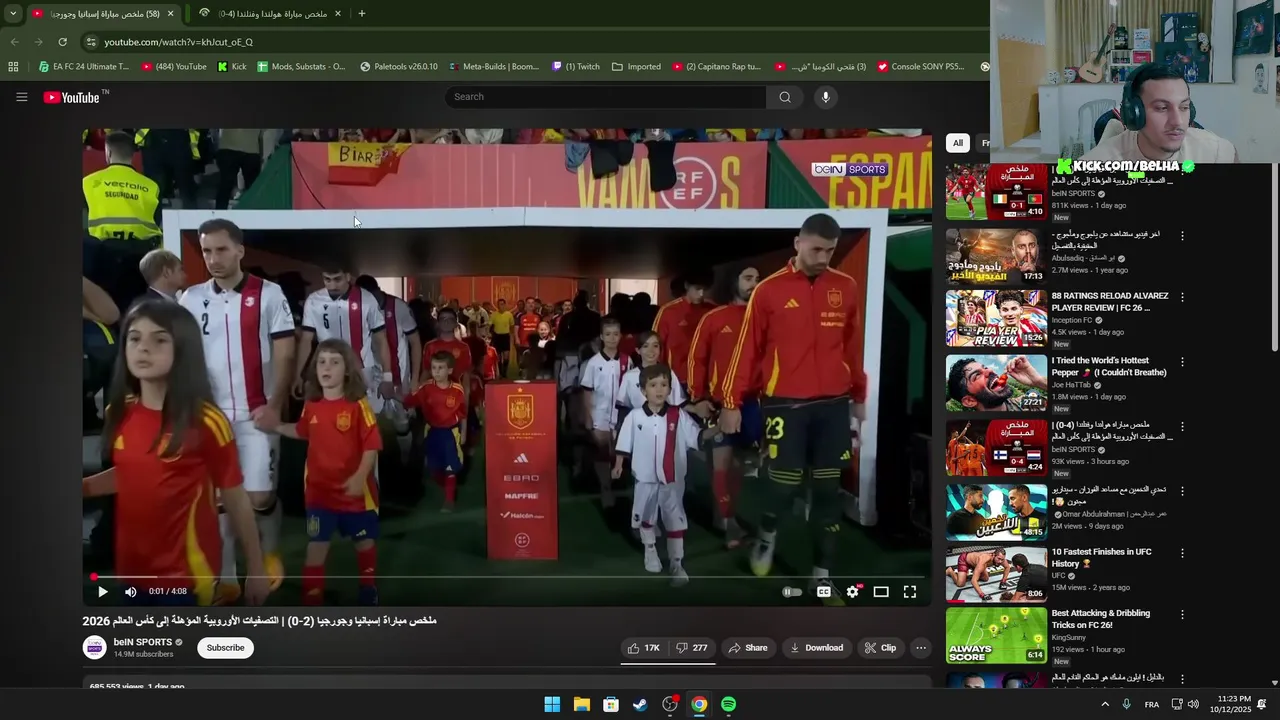The height and width of the screenshot is (720, 1280).
Task: Show hidden system tray icons
Action: pyautogui.click(x=1105, y=704)
